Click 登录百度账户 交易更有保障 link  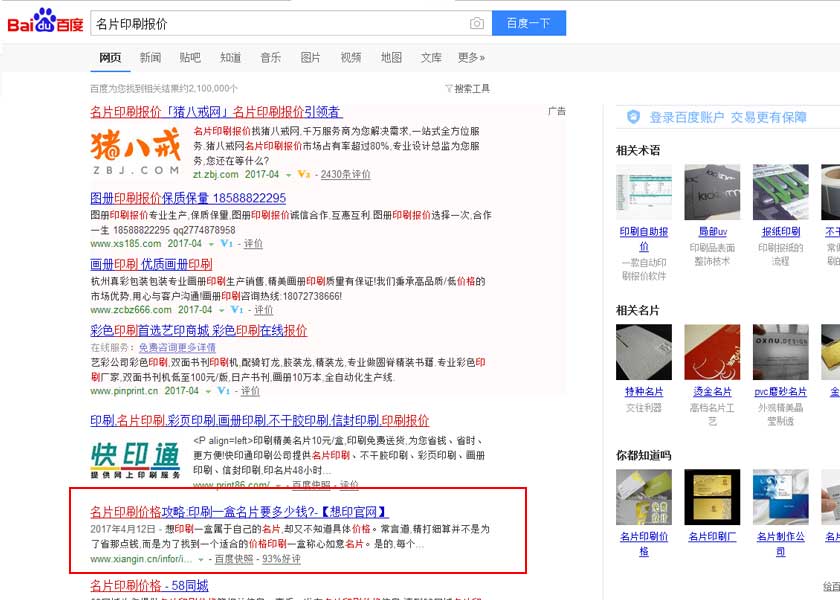pyautogui.click(x=728, y=117)
